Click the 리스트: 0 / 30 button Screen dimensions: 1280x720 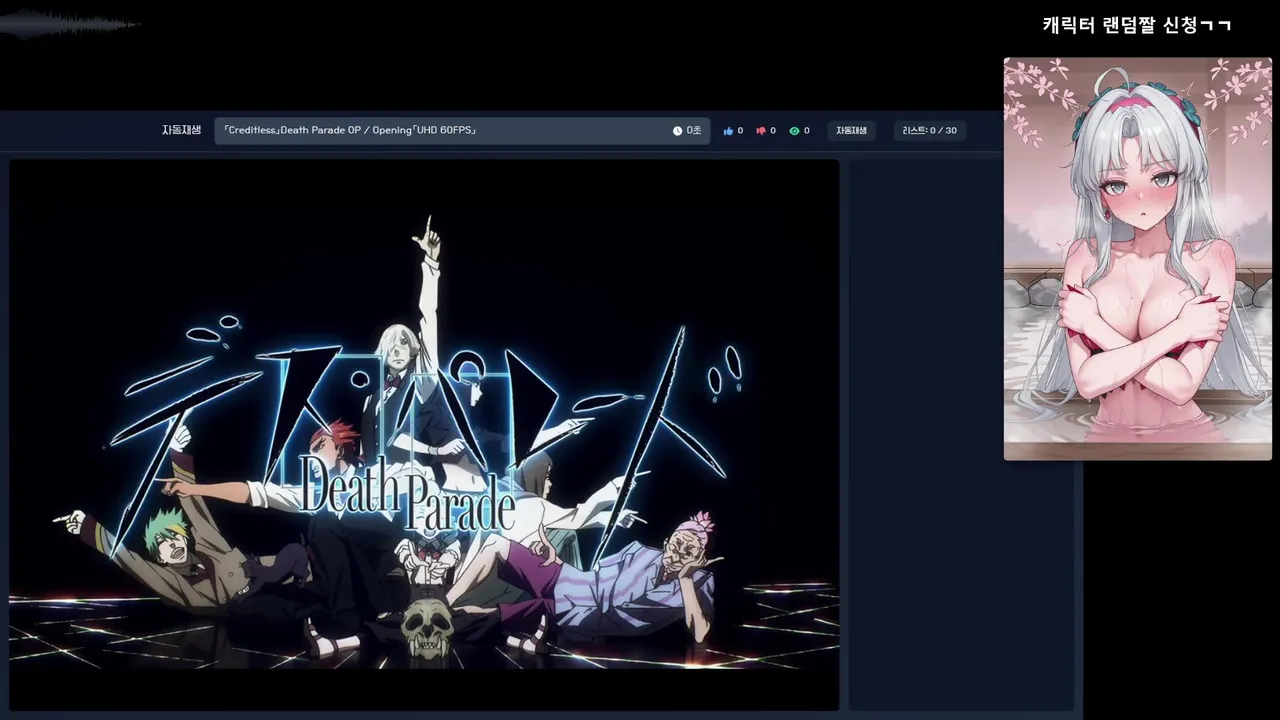[929, 131]
